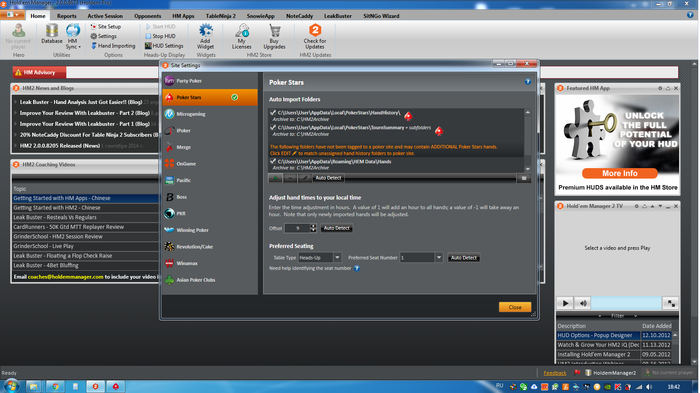
Task: Open Windows Start menu
Action: point(11,386)
